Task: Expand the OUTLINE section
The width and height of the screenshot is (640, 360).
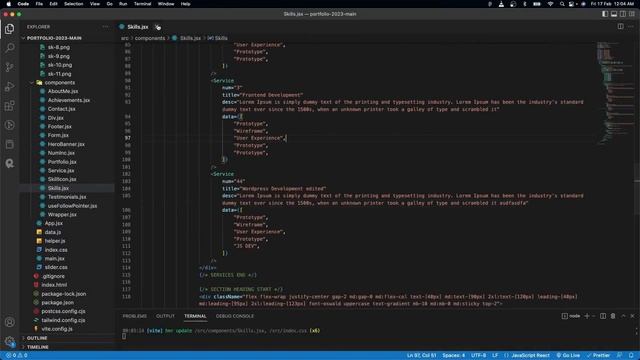Action: pos(37,338)
